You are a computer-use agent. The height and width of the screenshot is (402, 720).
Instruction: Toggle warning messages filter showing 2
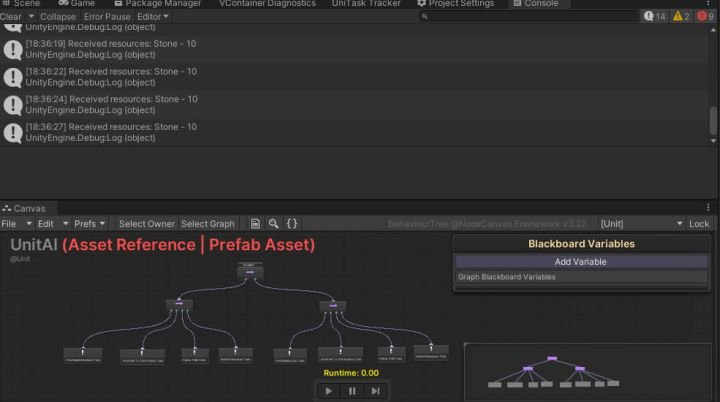tap(681, 17)
